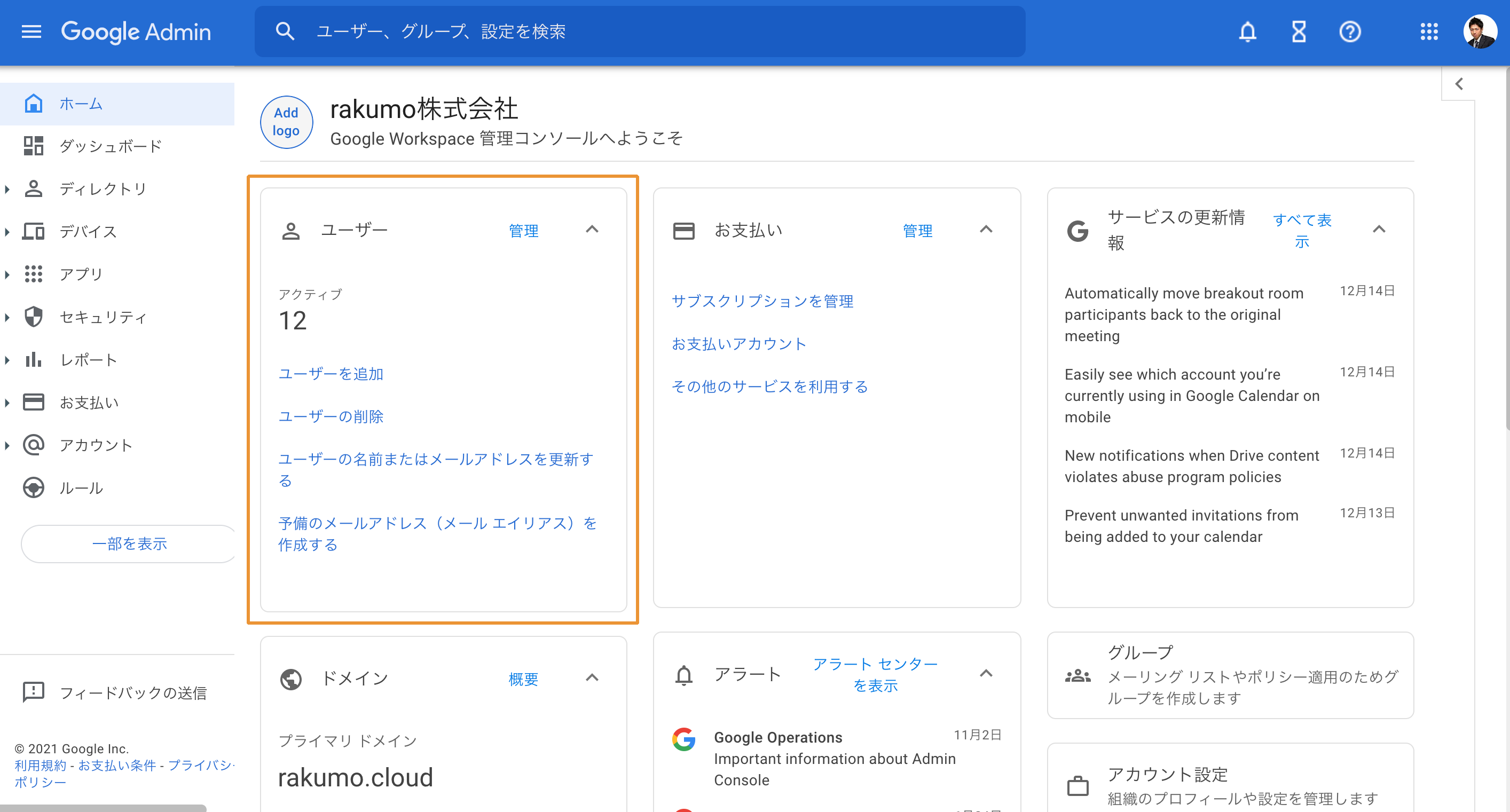Click the globe icon in ドメイン card
The height and width of the screenshot is (812, 1510).
(x=291, y=680)
